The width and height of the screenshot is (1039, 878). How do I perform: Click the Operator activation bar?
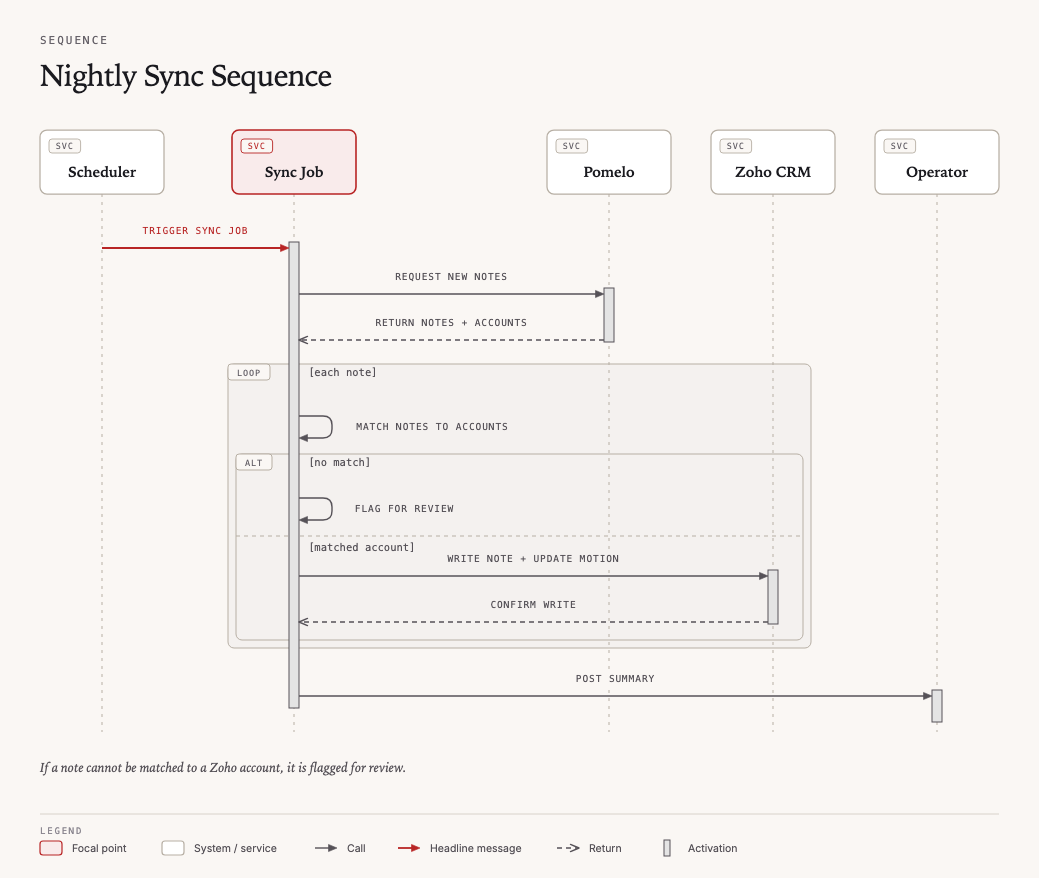pyautogui.click(x=937, y=706)
